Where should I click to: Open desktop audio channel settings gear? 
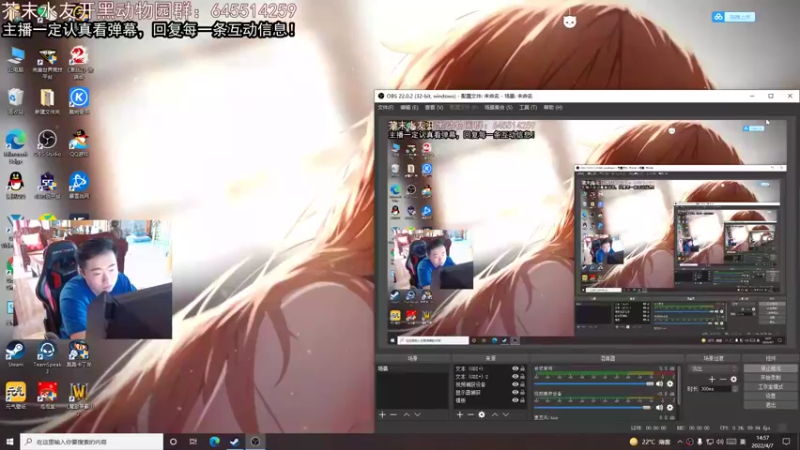point(670,384)
